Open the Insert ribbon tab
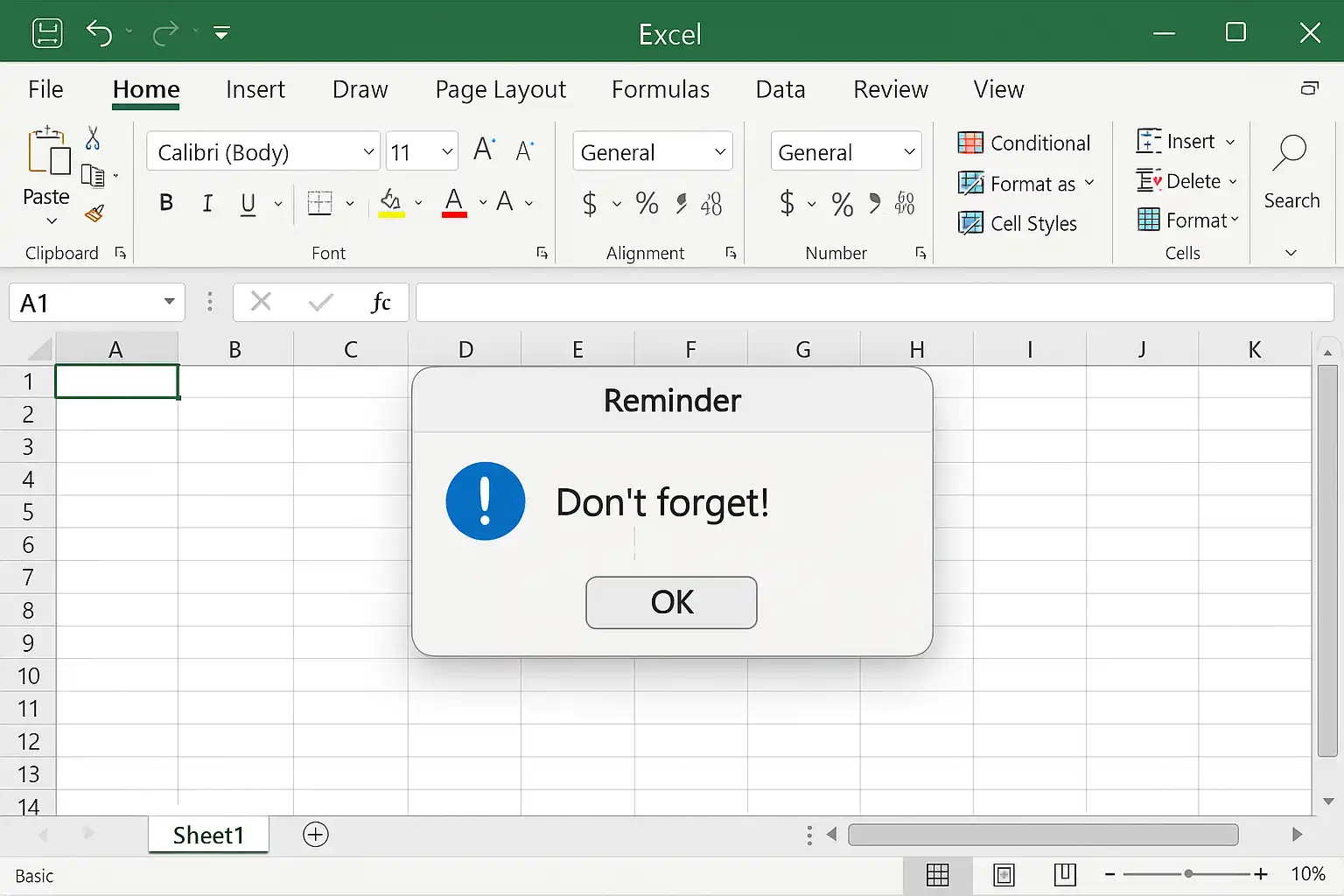This screenshot has width=1344, height=896. click(x=255, y=89)
